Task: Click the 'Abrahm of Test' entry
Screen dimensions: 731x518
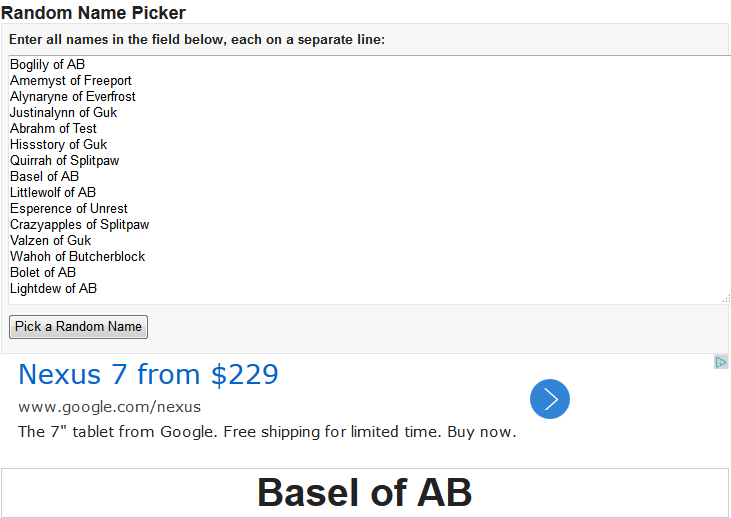Action: click(x=54, y=129)
